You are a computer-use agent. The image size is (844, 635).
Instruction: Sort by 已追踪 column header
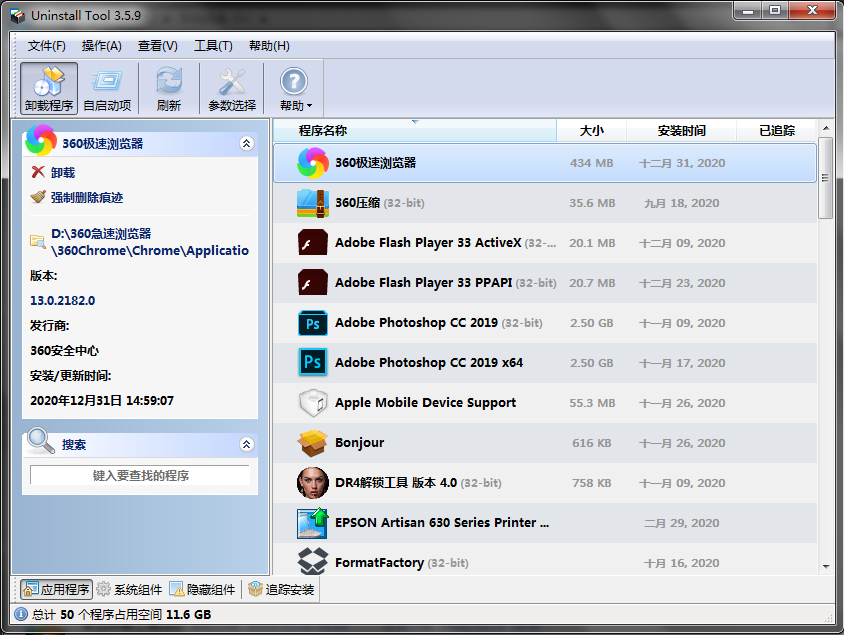point(777,131)
